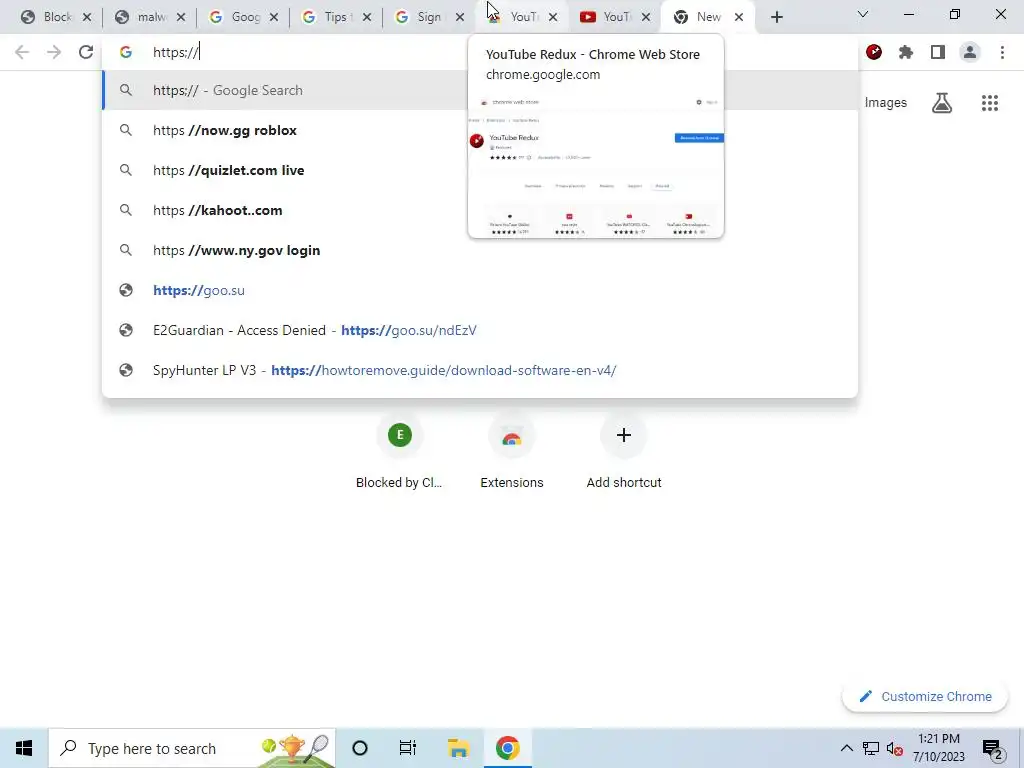Switch to the 'Goog' tab

[237, 17]
